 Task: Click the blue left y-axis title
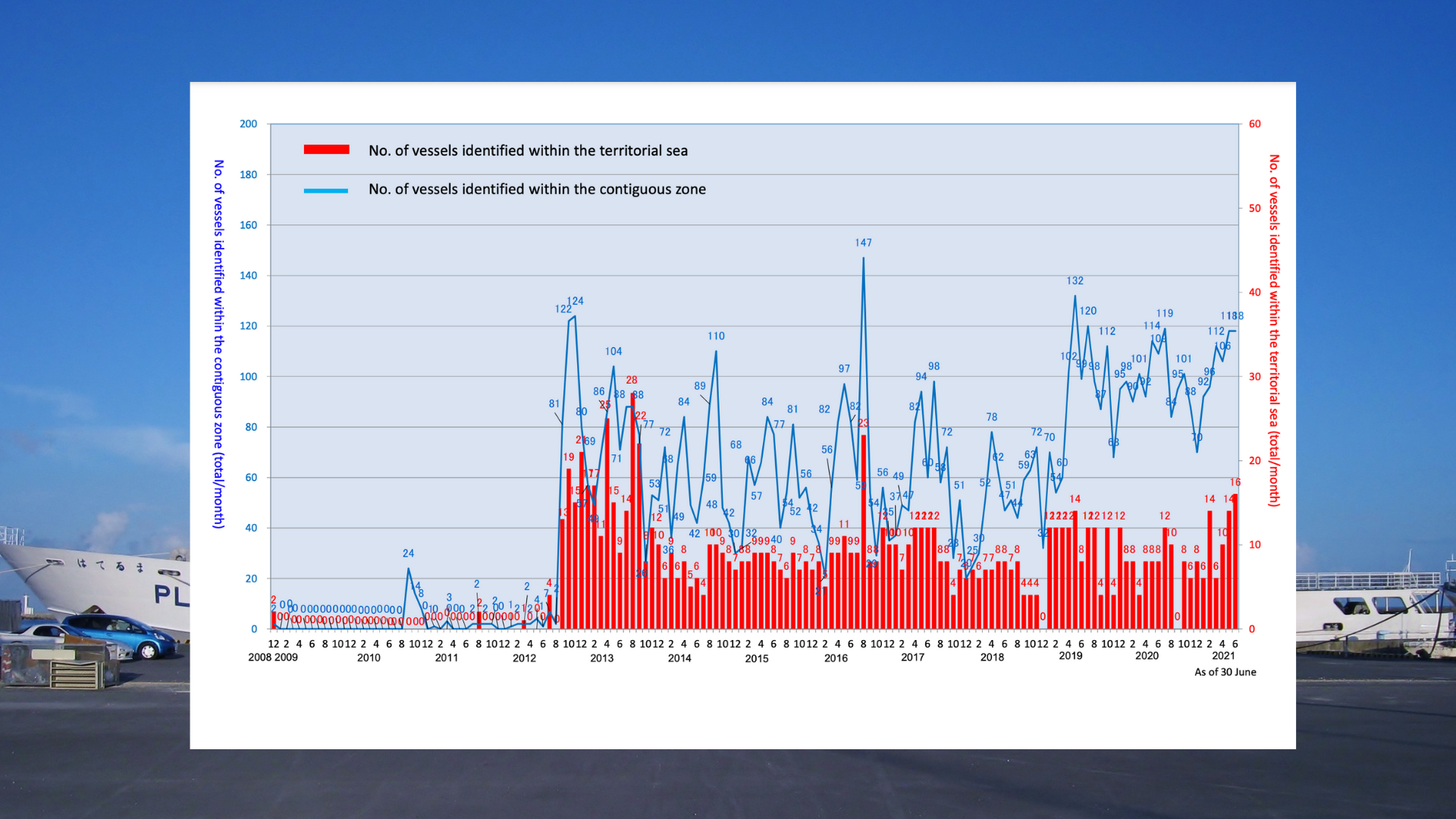click(218, 344)
